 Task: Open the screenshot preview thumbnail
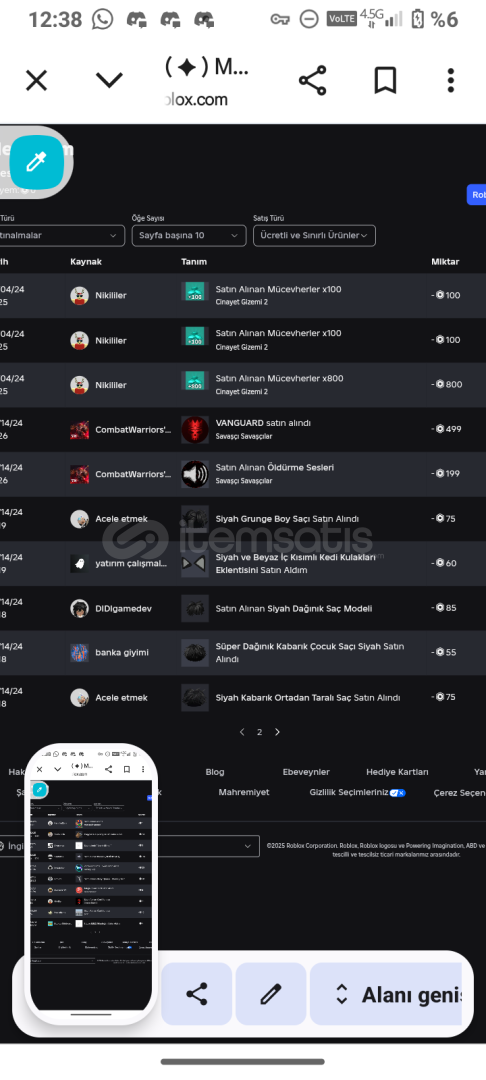pos(91,884)
